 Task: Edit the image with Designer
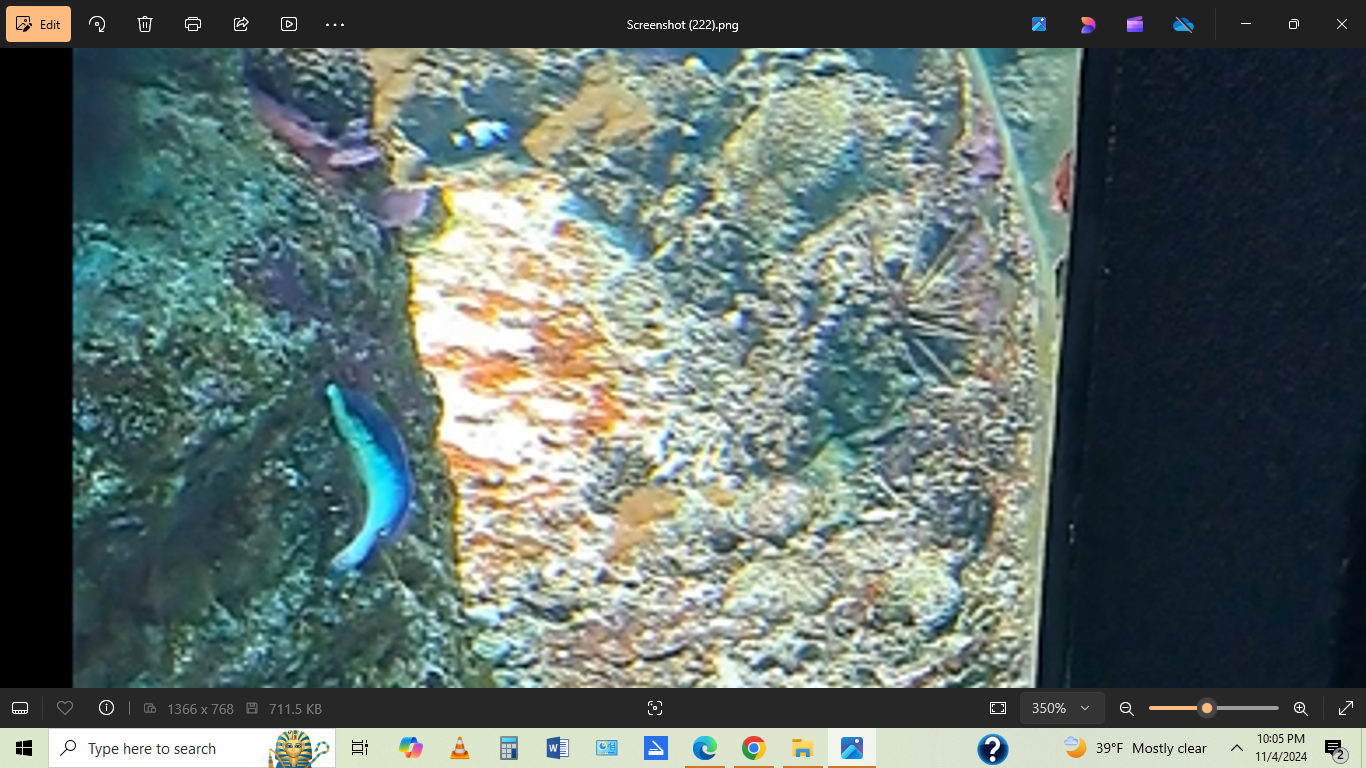[1087, 24]
